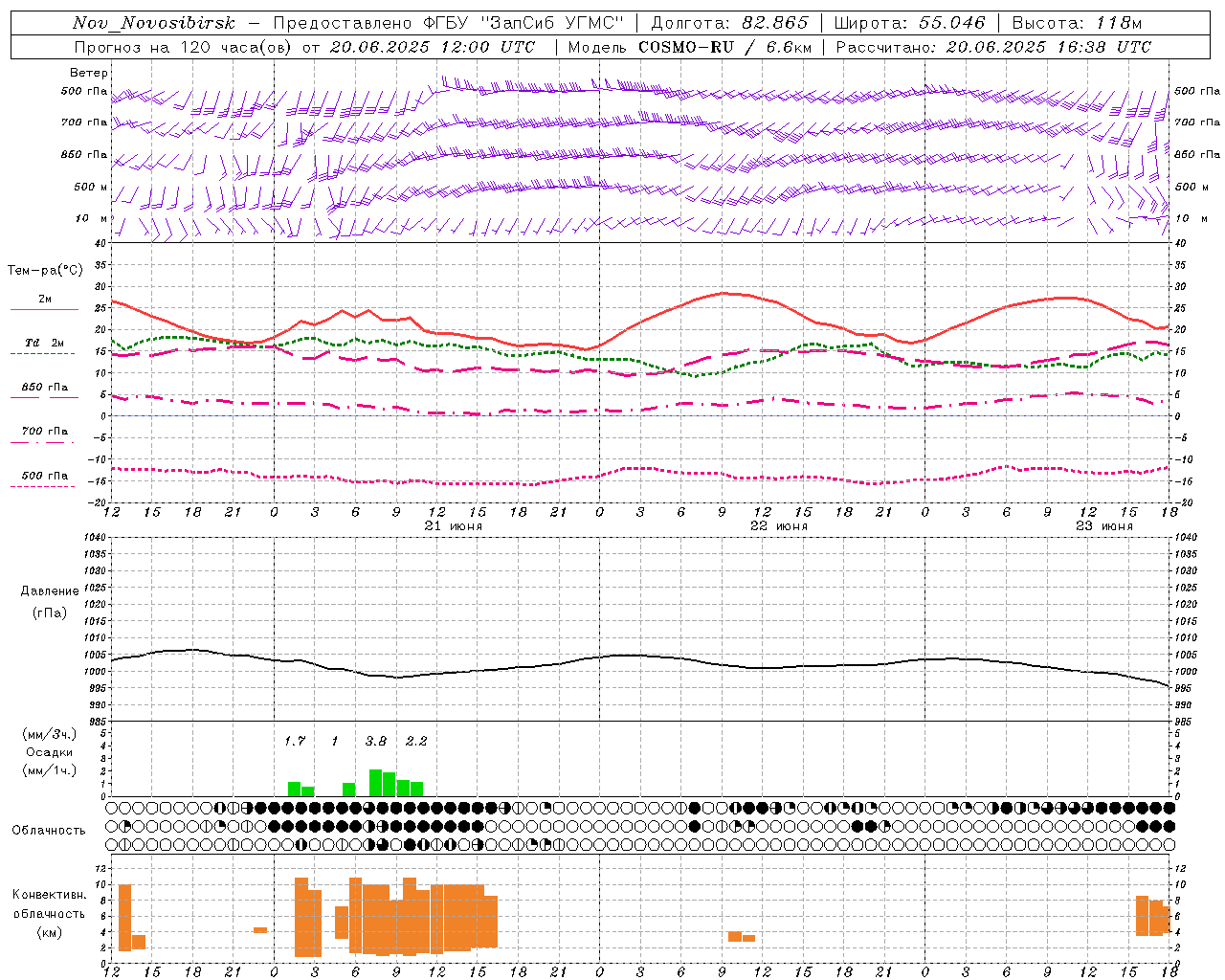Viewport: 1225px width, 980px height.
Task: Select the "22 июня" date label
Action: coord(779,526)
